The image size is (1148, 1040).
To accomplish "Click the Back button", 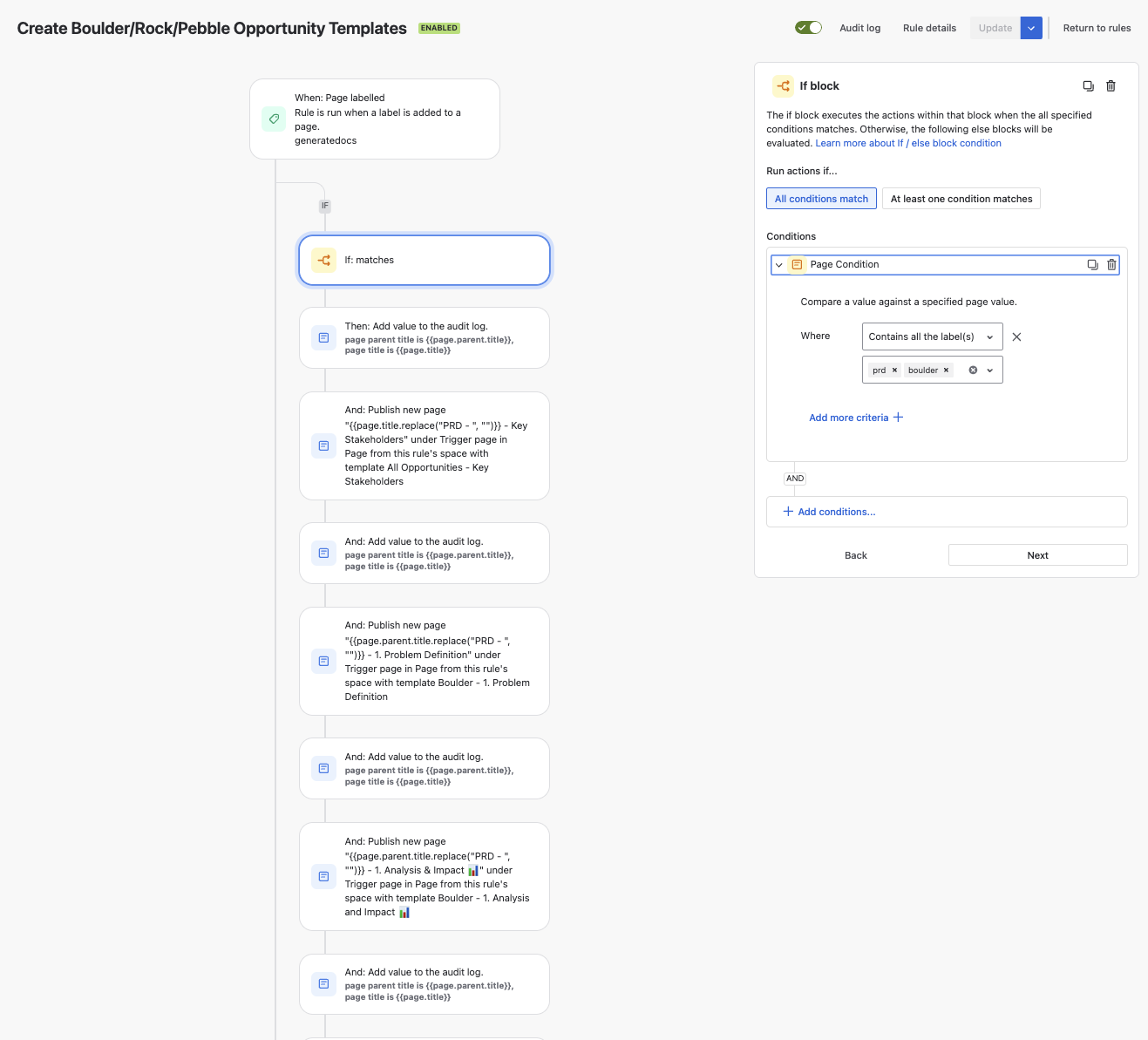I will (856, 555).
